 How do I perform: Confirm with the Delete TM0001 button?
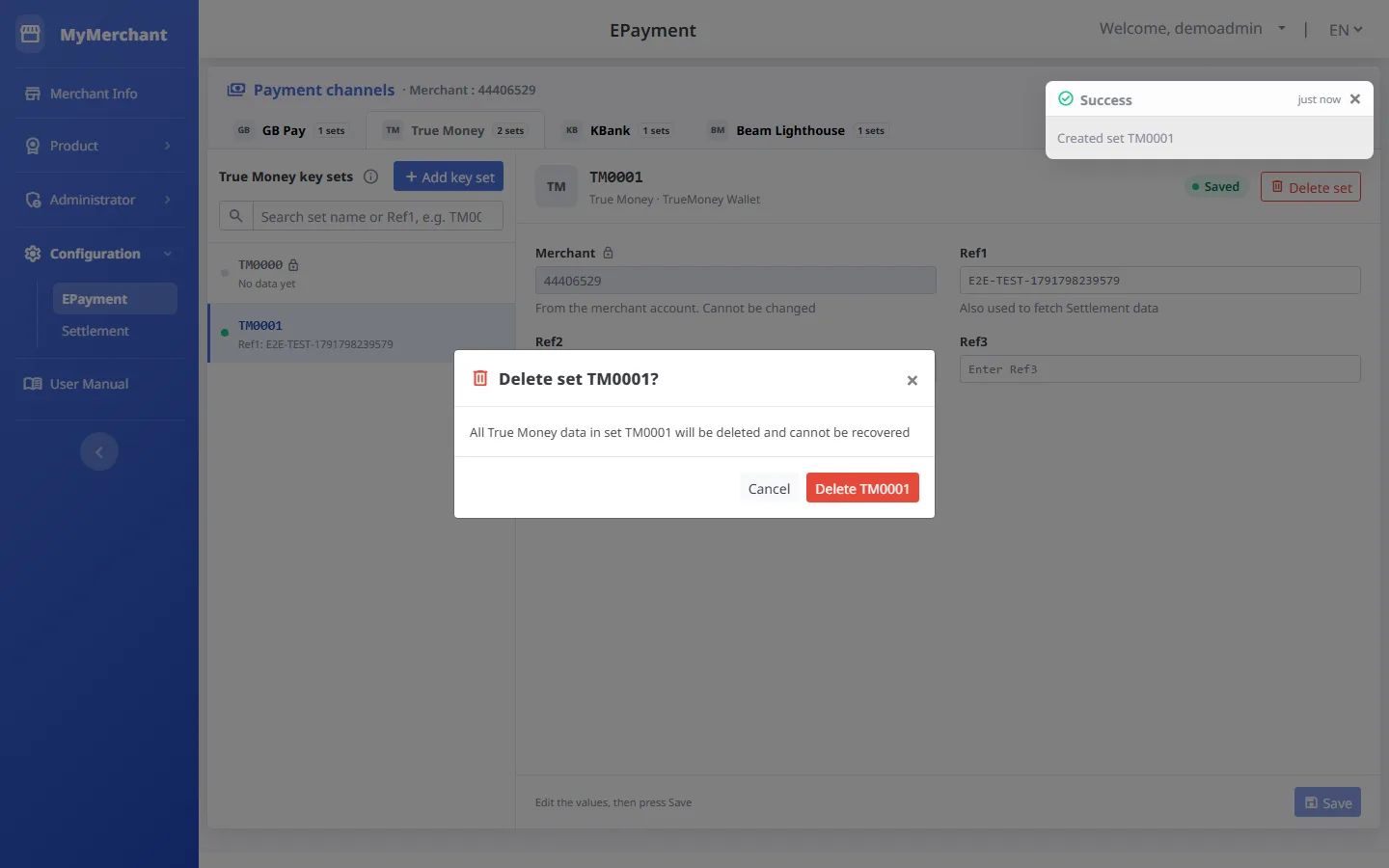click(x=862, y=489)
